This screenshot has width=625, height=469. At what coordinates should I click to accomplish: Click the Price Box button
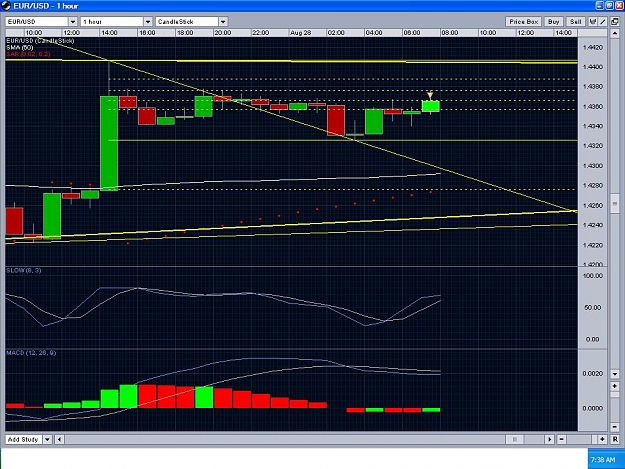523,22
